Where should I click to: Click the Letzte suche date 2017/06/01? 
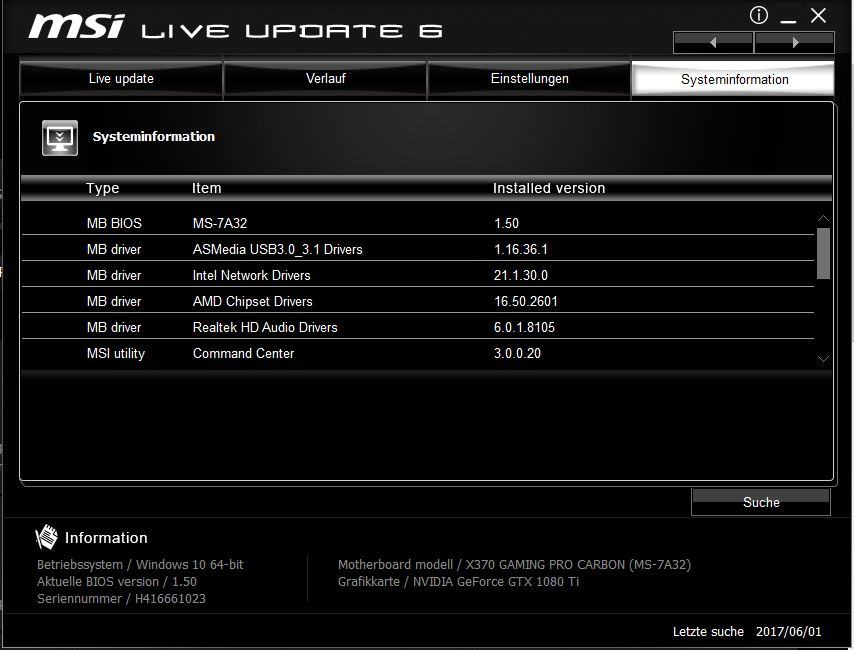(788, 631)
